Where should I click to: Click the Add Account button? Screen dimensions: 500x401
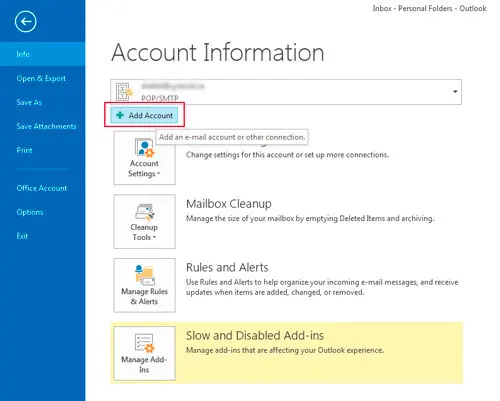pyautogui.click(x=144, y=115)
